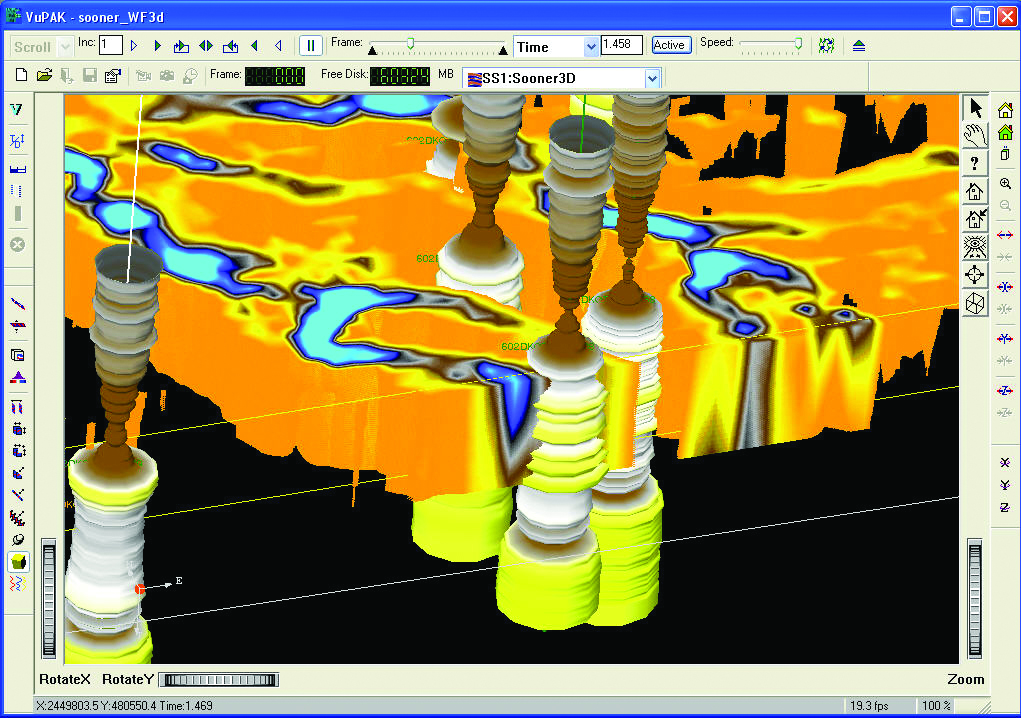Click the properties checklist icon in toolbar
Image resolution: width=1021 pixels, height=718 pixels.
click(112, 76)
